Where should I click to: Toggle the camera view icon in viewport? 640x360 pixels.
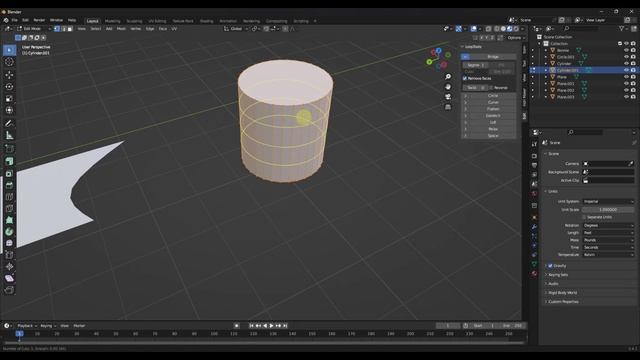(x=448, y=97)
